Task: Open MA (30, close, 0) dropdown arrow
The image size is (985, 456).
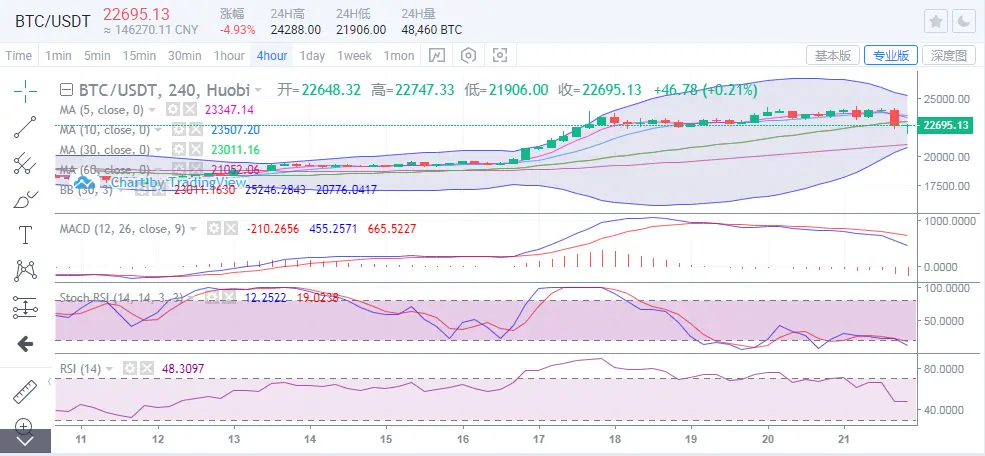Action: (x=158, y=150)
